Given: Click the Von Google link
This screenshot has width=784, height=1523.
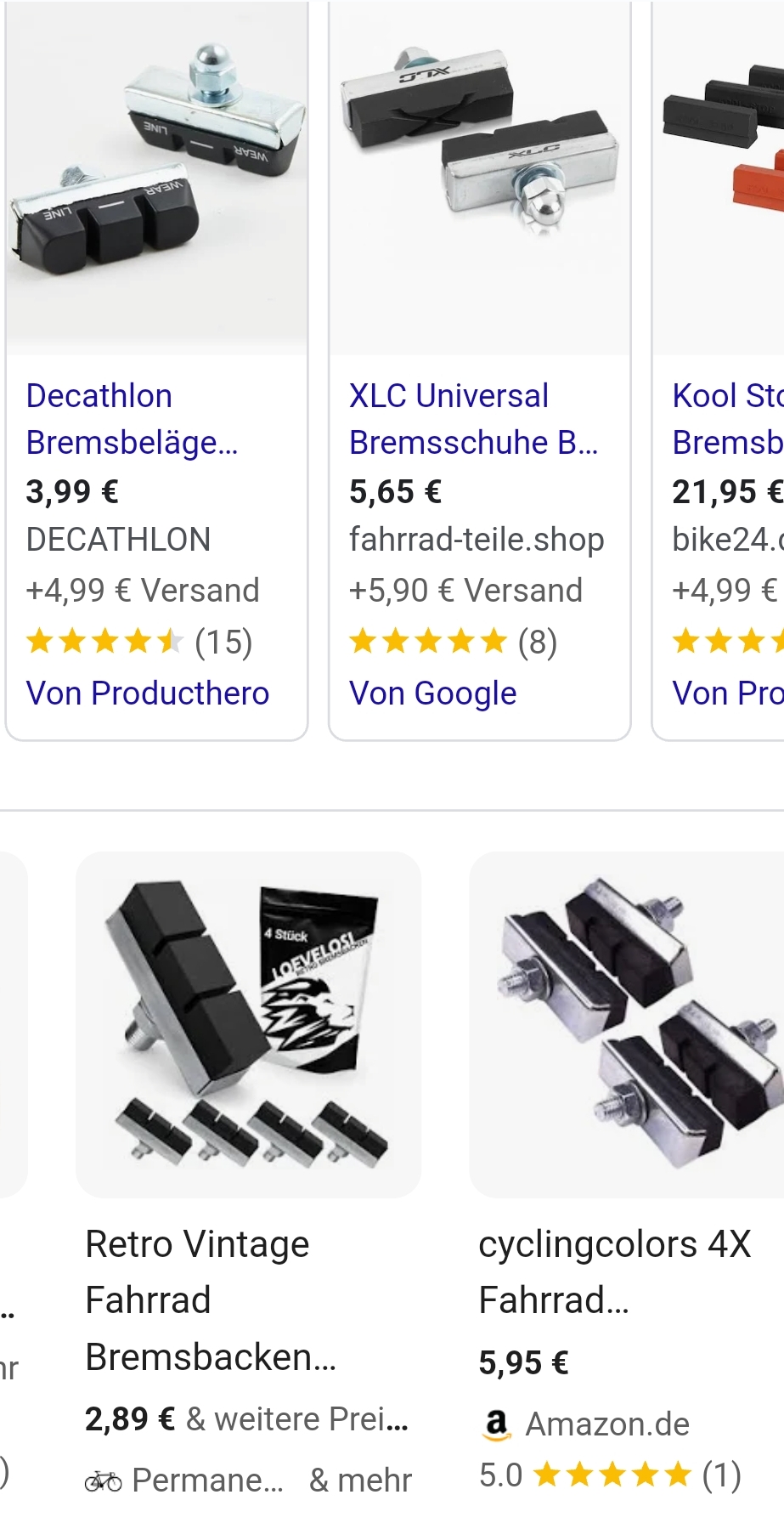Looking at the screenshot, I should [432, 694].
